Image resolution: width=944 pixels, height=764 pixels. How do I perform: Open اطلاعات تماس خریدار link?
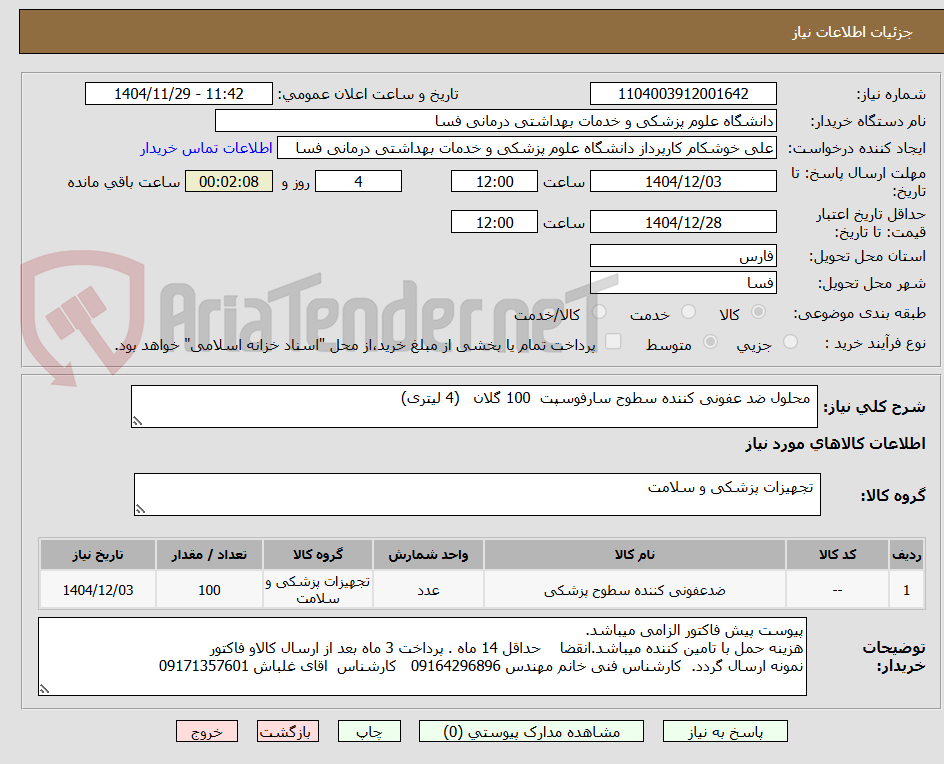[x=206, y=148]
